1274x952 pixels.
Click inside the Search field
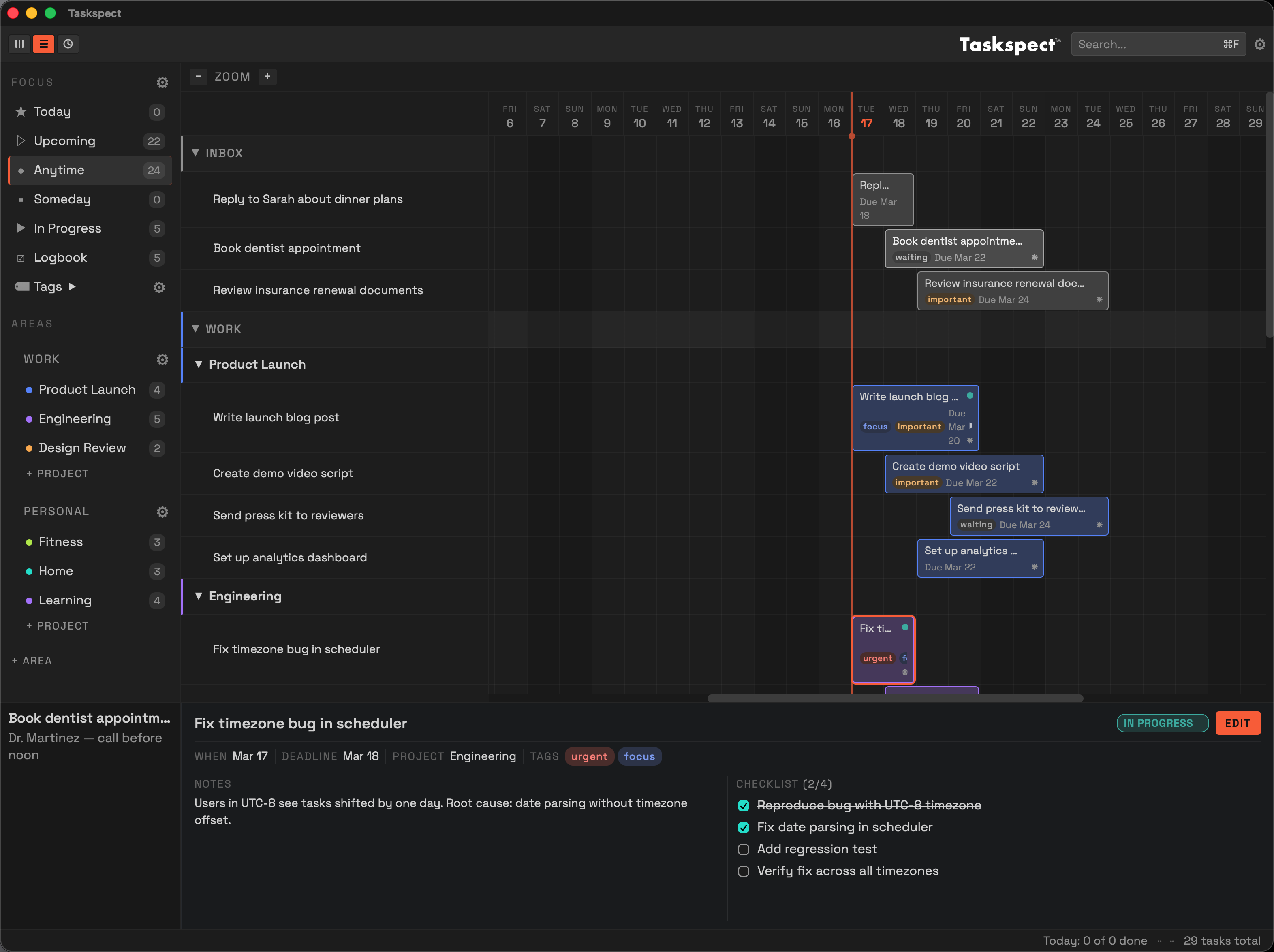pos(1152,44)
